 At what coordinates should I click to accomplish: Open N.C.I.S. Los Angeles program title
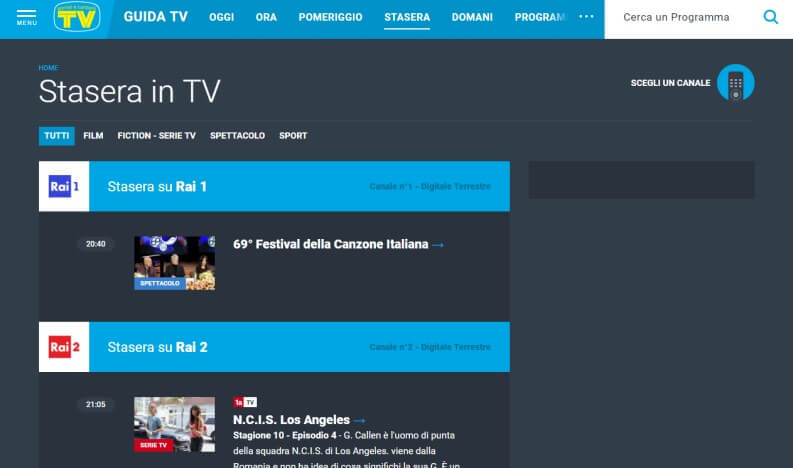(x=291, y=420)
